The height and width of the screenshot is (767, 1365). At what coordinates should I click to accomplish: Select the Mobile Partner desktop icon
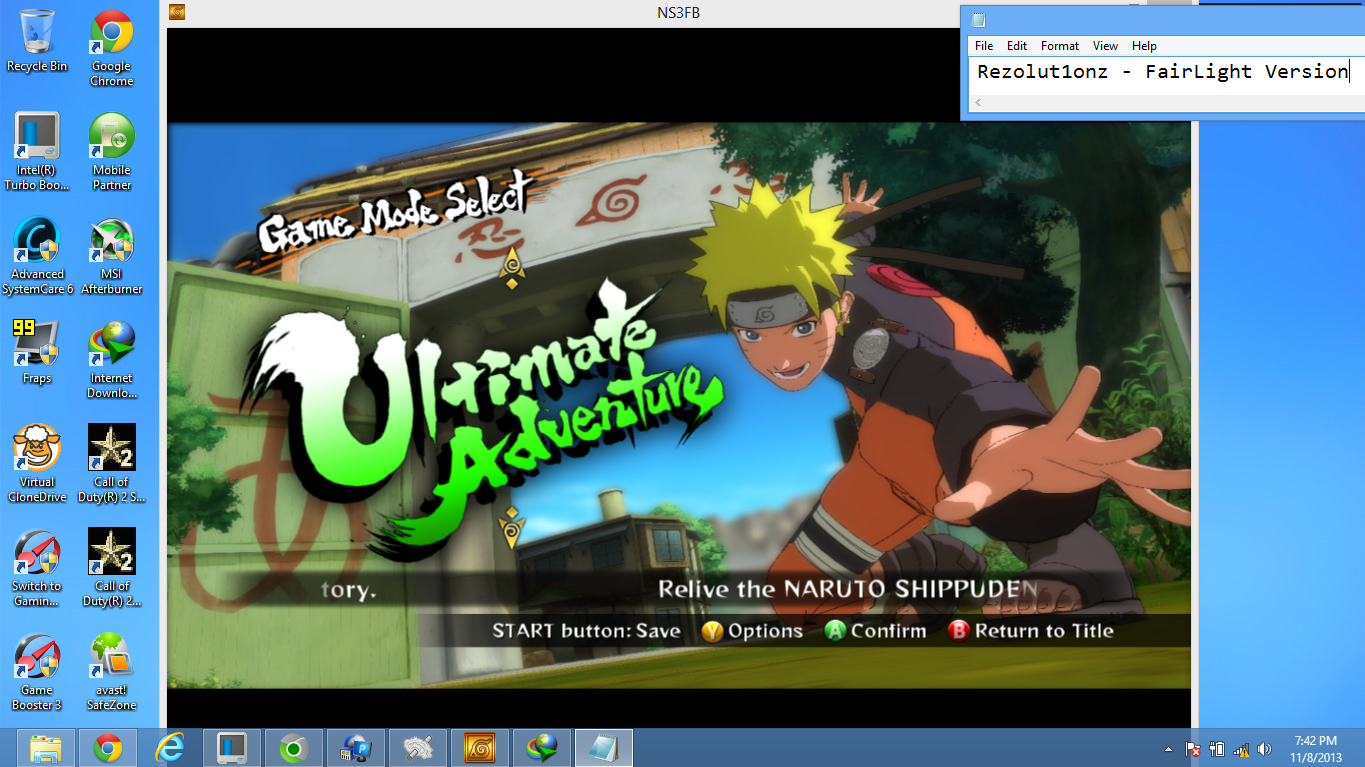[112, 151]
